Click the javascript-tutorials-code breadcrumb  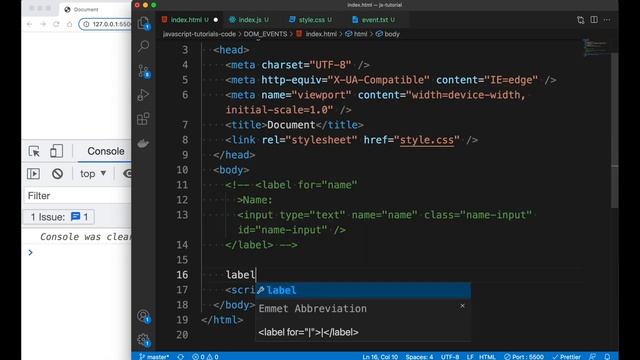tap(199, 34)
